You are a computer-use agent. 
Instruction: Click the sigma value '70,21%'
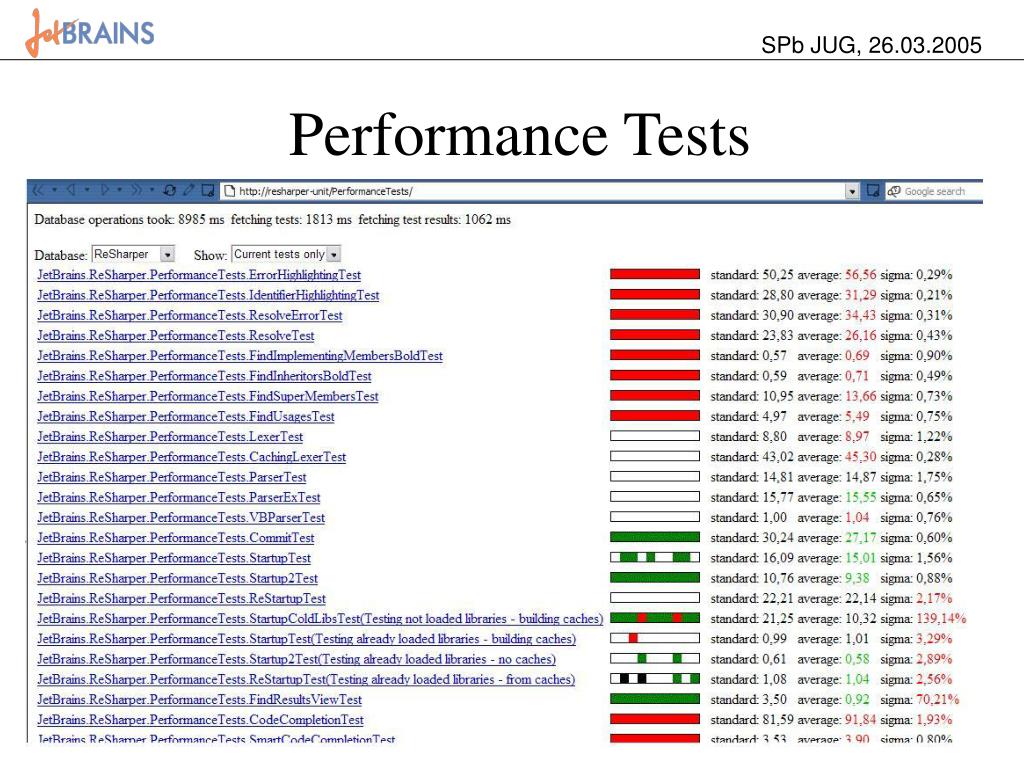[x=938, y=700]
